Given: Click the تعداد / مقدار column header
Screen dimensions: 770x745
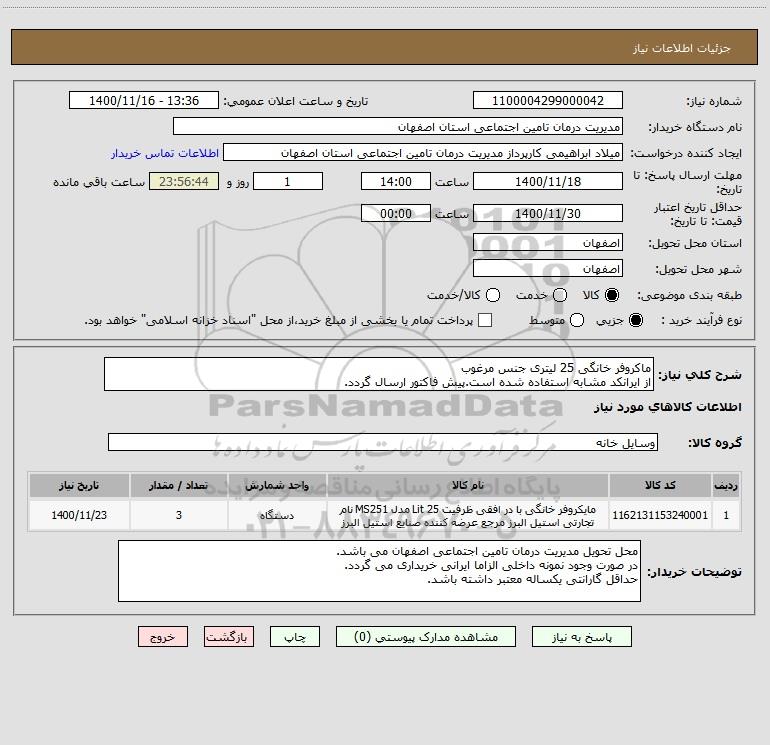Looking at the screenshot, I should pyautogui.click(x=179, y=486).
